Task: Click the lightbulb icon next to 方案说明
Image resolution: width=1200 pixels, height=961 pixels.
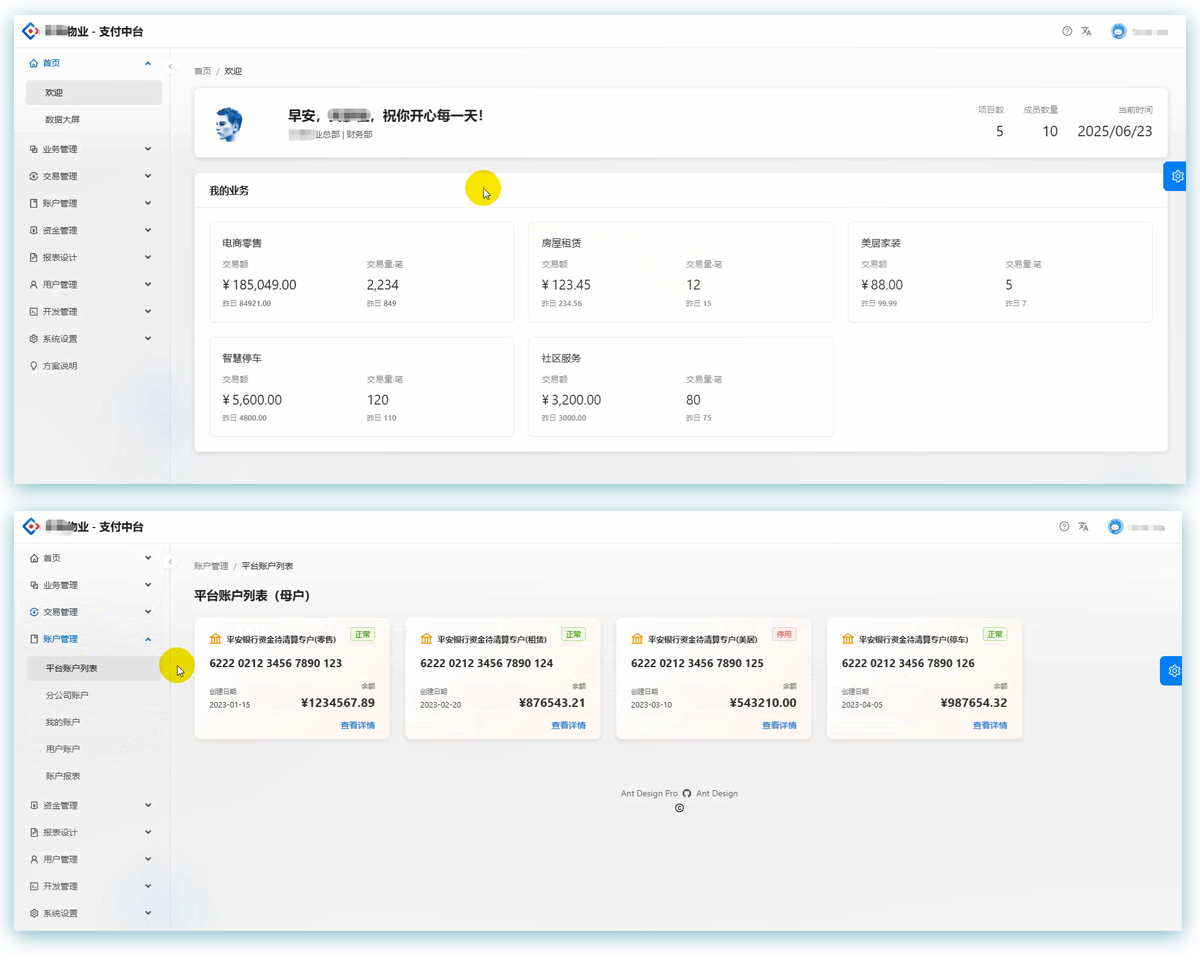Action: (34, 366)
